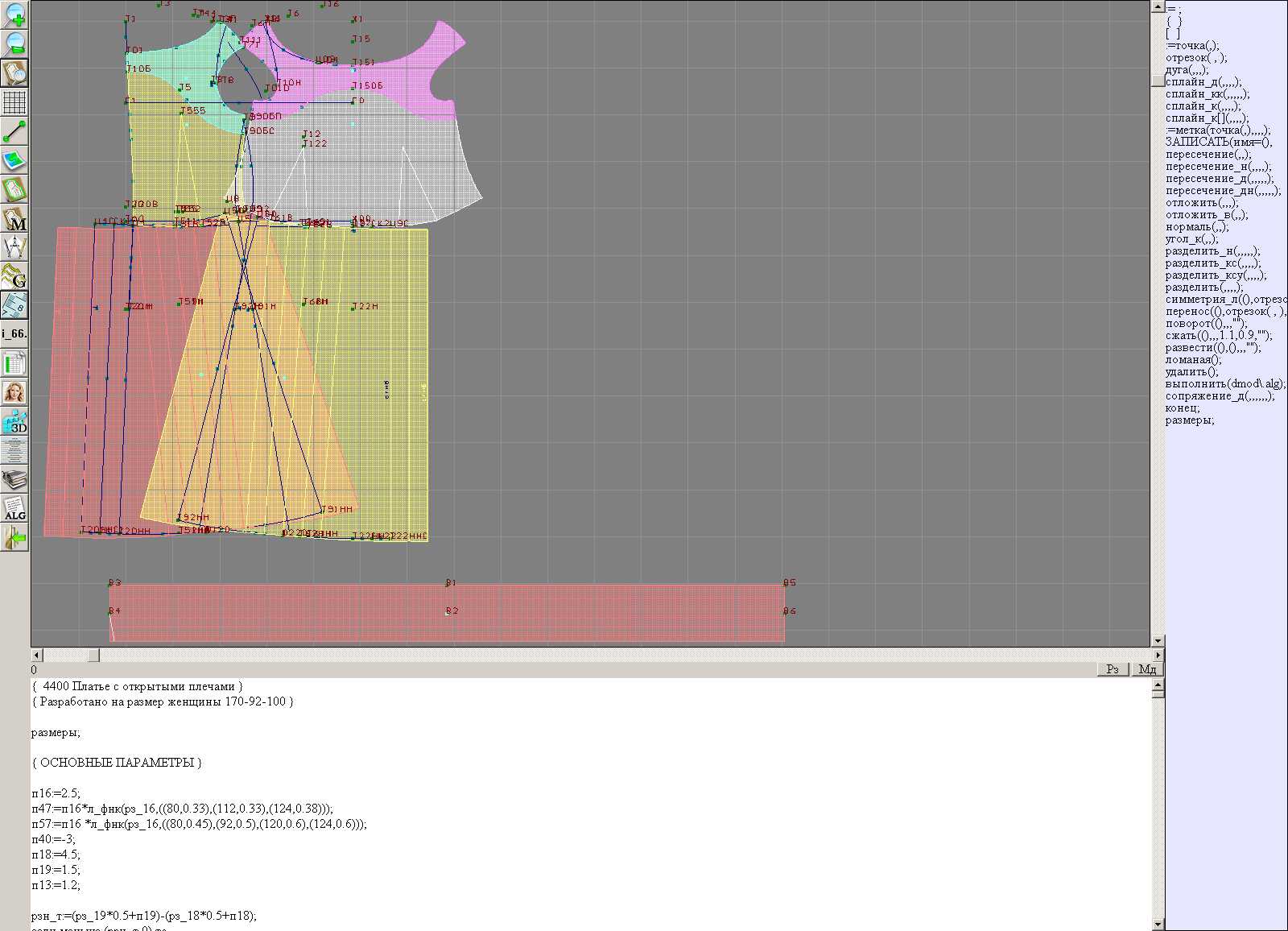The width and height of the screenshot is (1288, 931).
Task: Open the pattern with M icon
Action: click(x=14, y=219)
